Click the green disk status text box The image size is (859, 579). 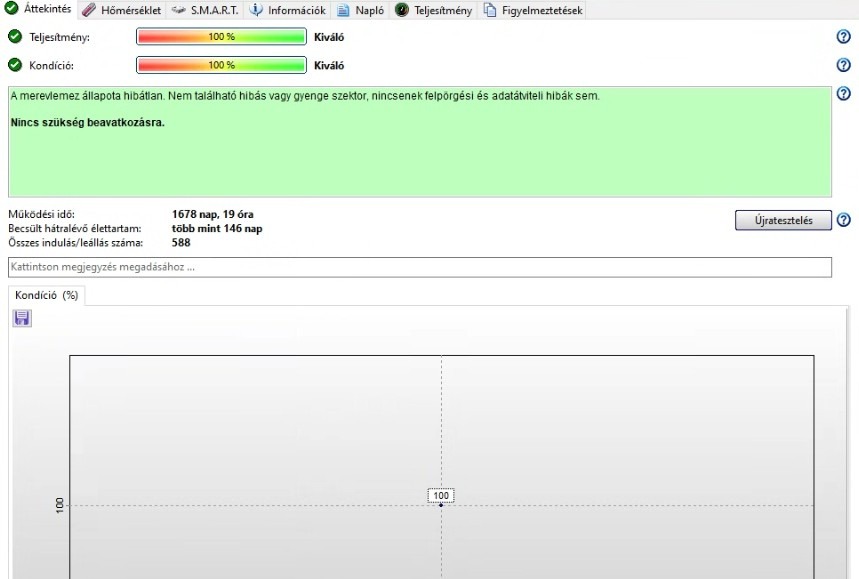(x=420, y=141)
